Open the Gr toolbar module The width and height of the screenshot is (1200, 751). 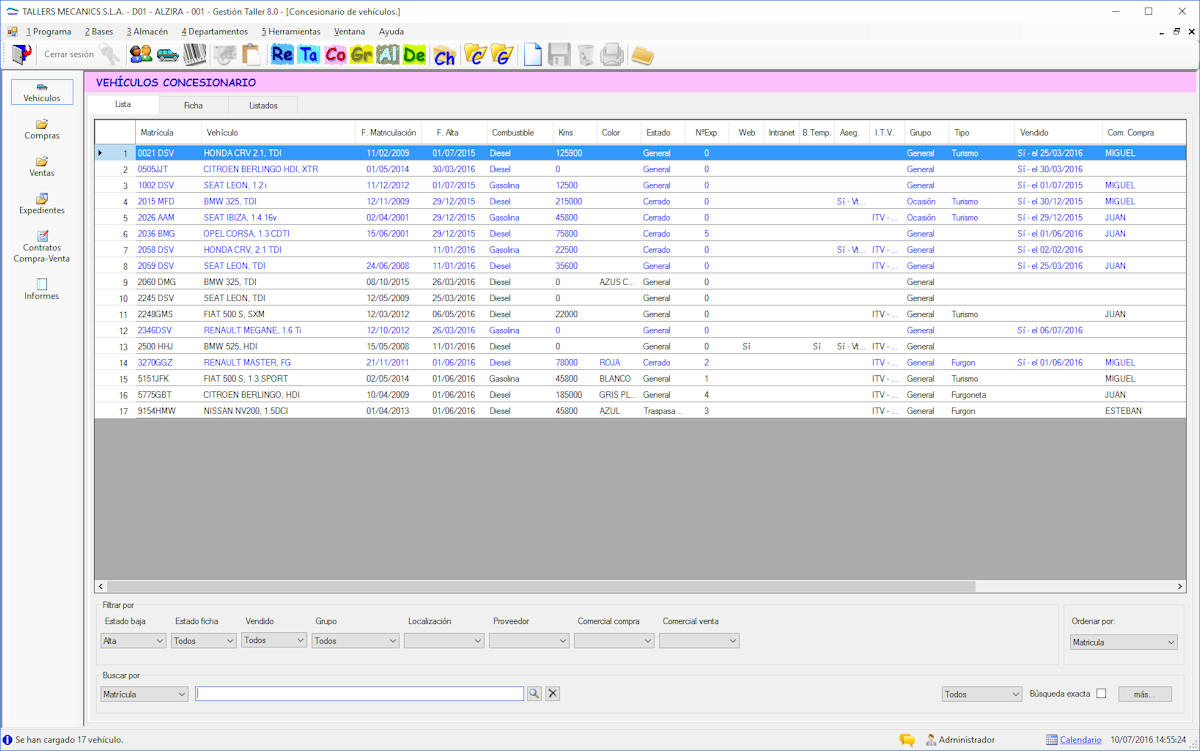(x=361, y=55)
